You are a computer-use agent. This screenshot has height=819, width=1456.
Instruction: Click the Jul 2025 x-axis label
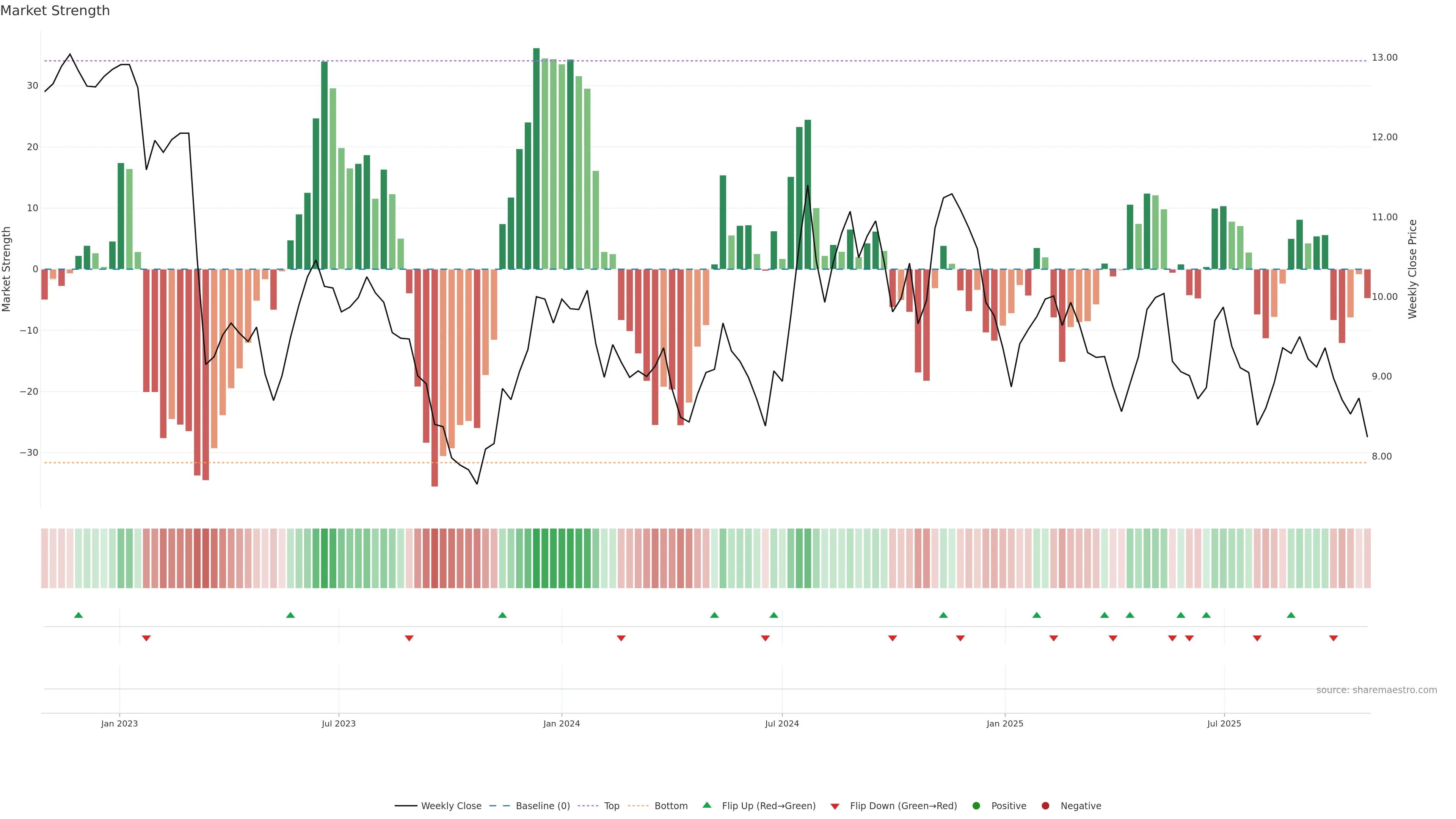(1224, 723)
